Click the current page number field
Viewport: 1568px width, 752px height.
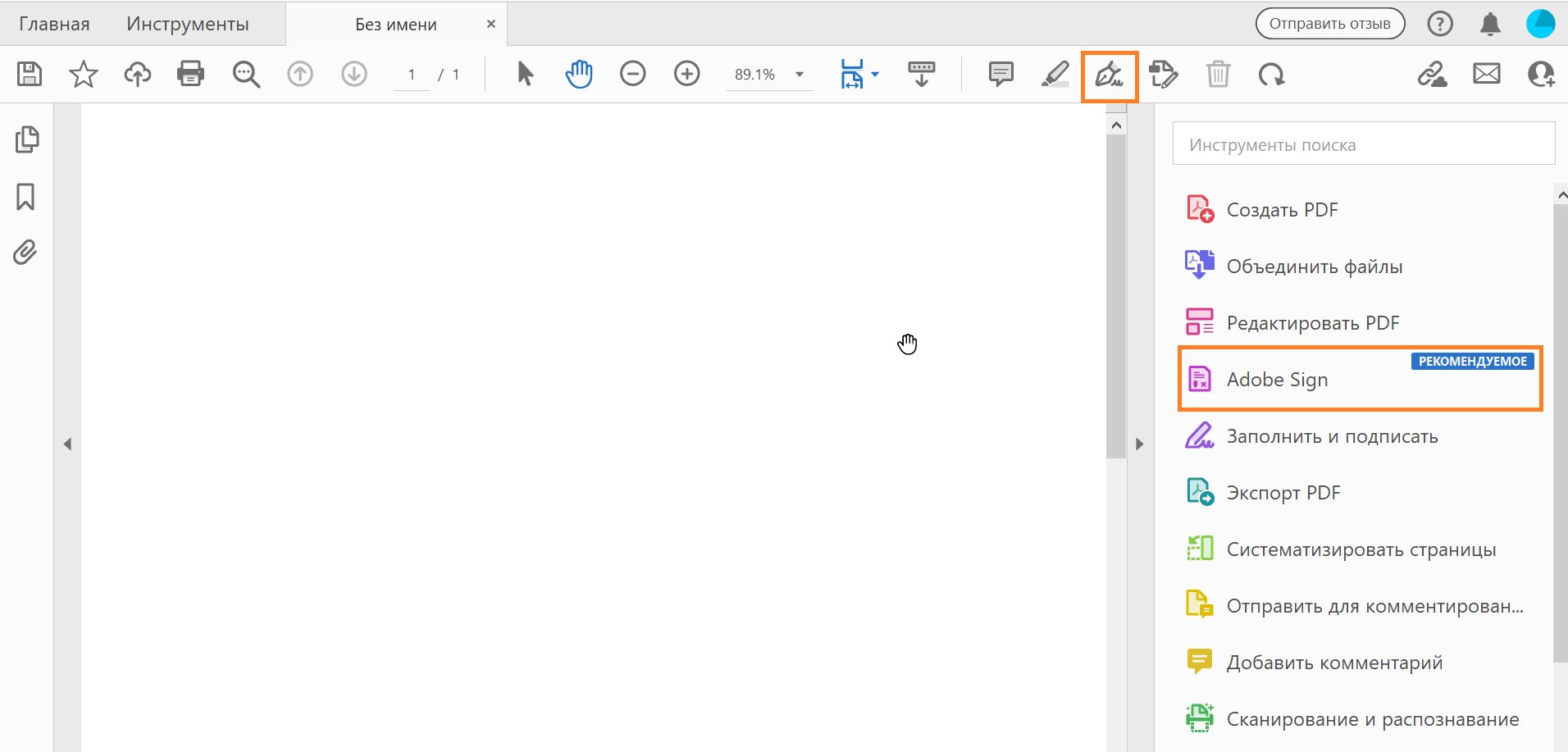click(412, 75)
